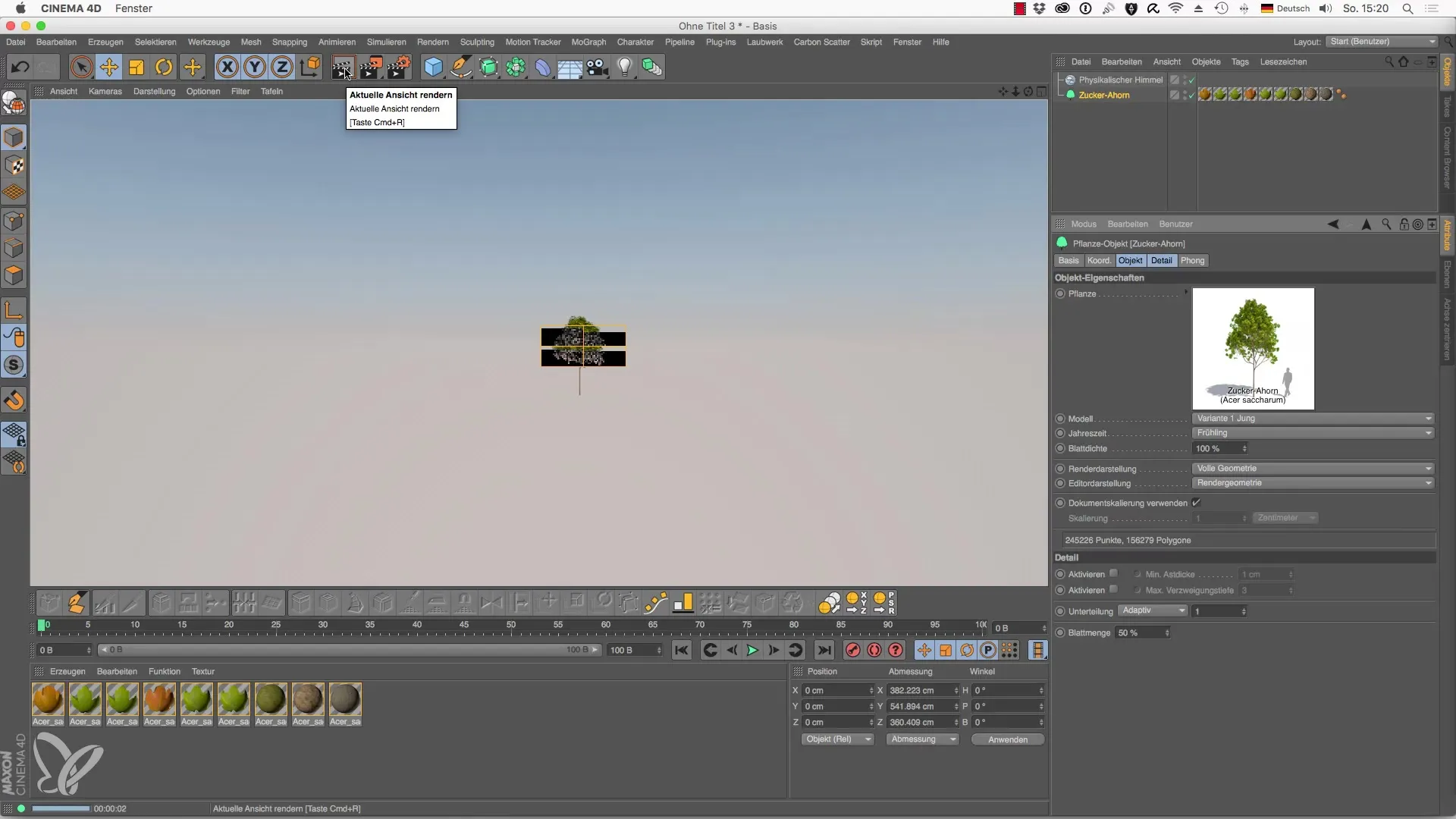Click the Make Editable icon in left sidebar
Image resolution: width=1456 pixels, height=819 pixels.
[x=14, y=102]
